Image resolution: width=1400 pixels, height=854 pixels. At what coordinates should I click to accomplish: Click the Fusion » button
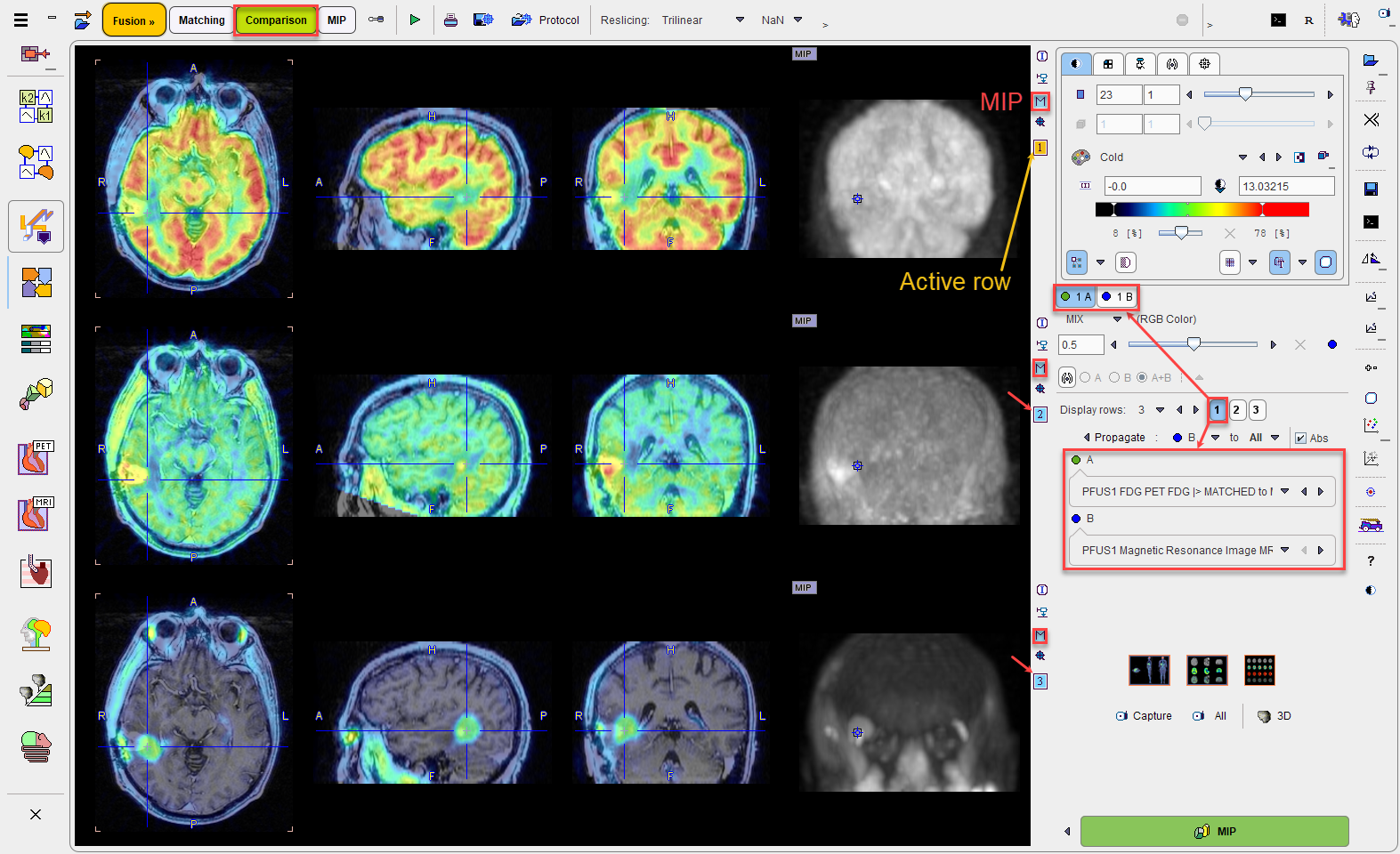click(134, 20)
